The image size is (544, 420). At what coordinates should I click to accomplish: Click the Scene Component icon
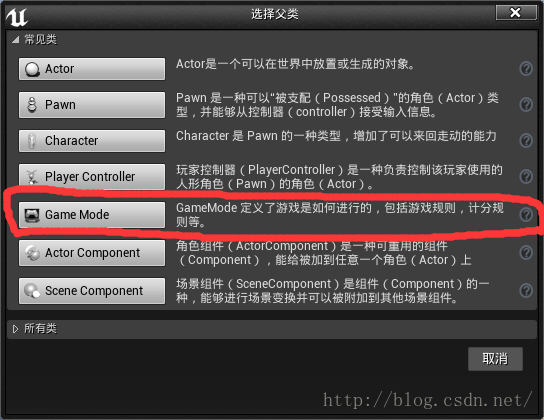[32, 291]
